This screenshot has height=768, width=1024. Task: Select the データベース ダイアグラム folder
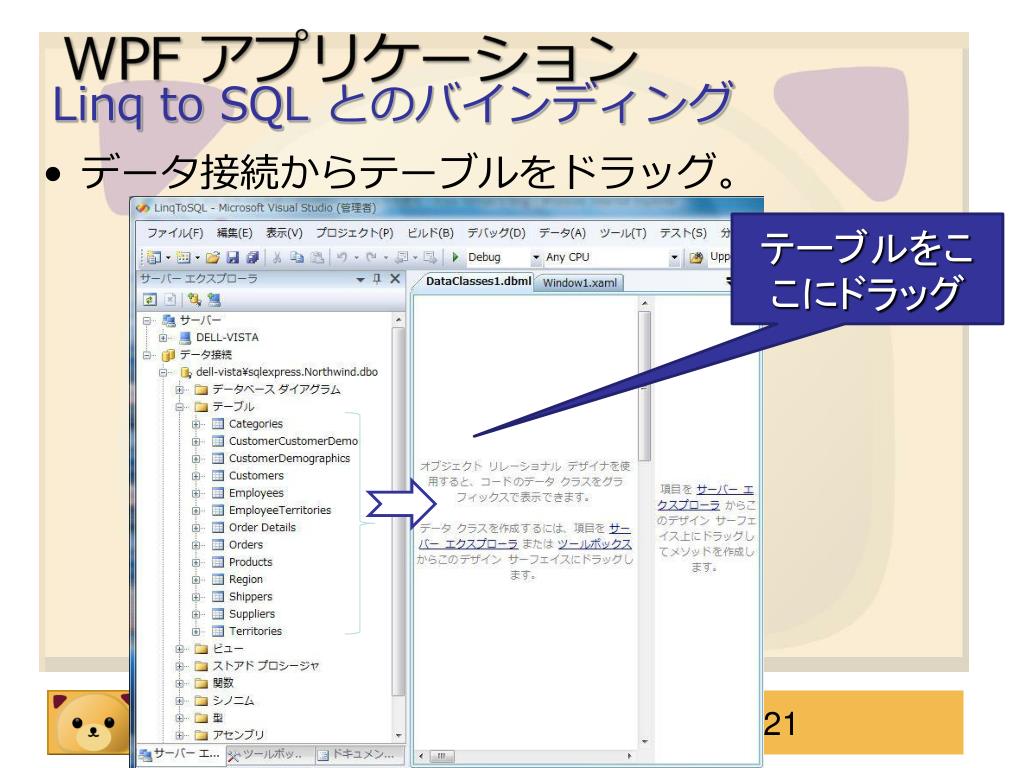click(x=276, y=390)
